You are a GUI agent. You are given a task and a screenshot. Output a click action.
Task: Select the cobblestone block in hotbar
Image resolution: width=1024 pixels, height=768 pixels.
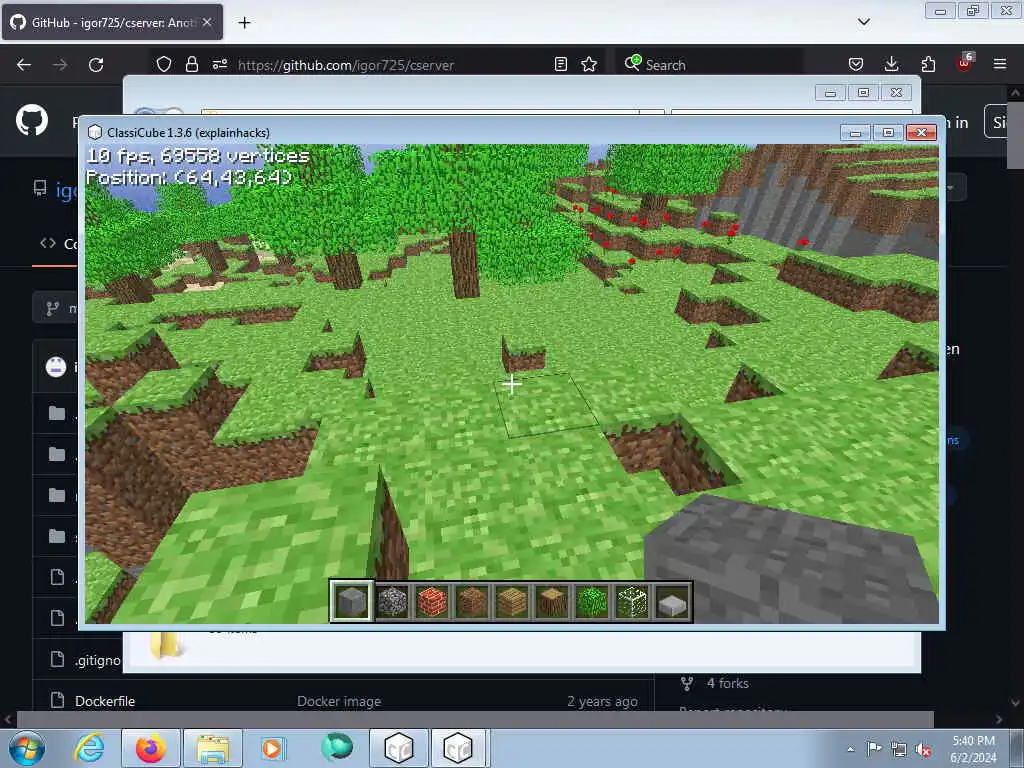click(x=392, y=601)
